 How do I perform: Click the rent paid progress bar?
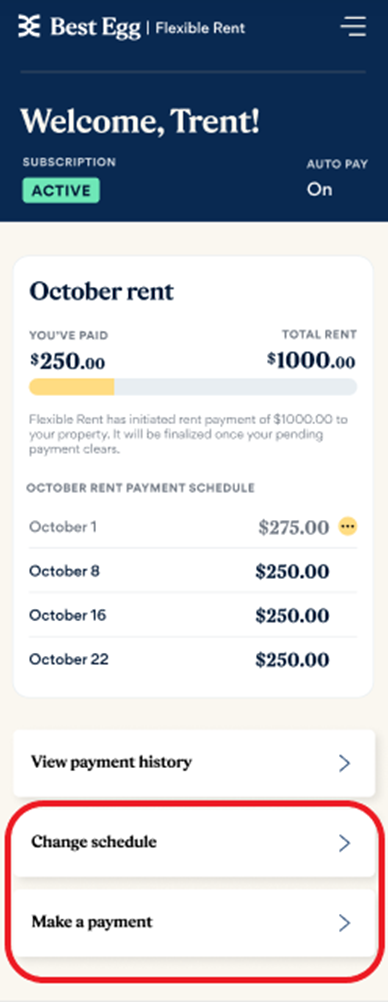tap(193, 387)
